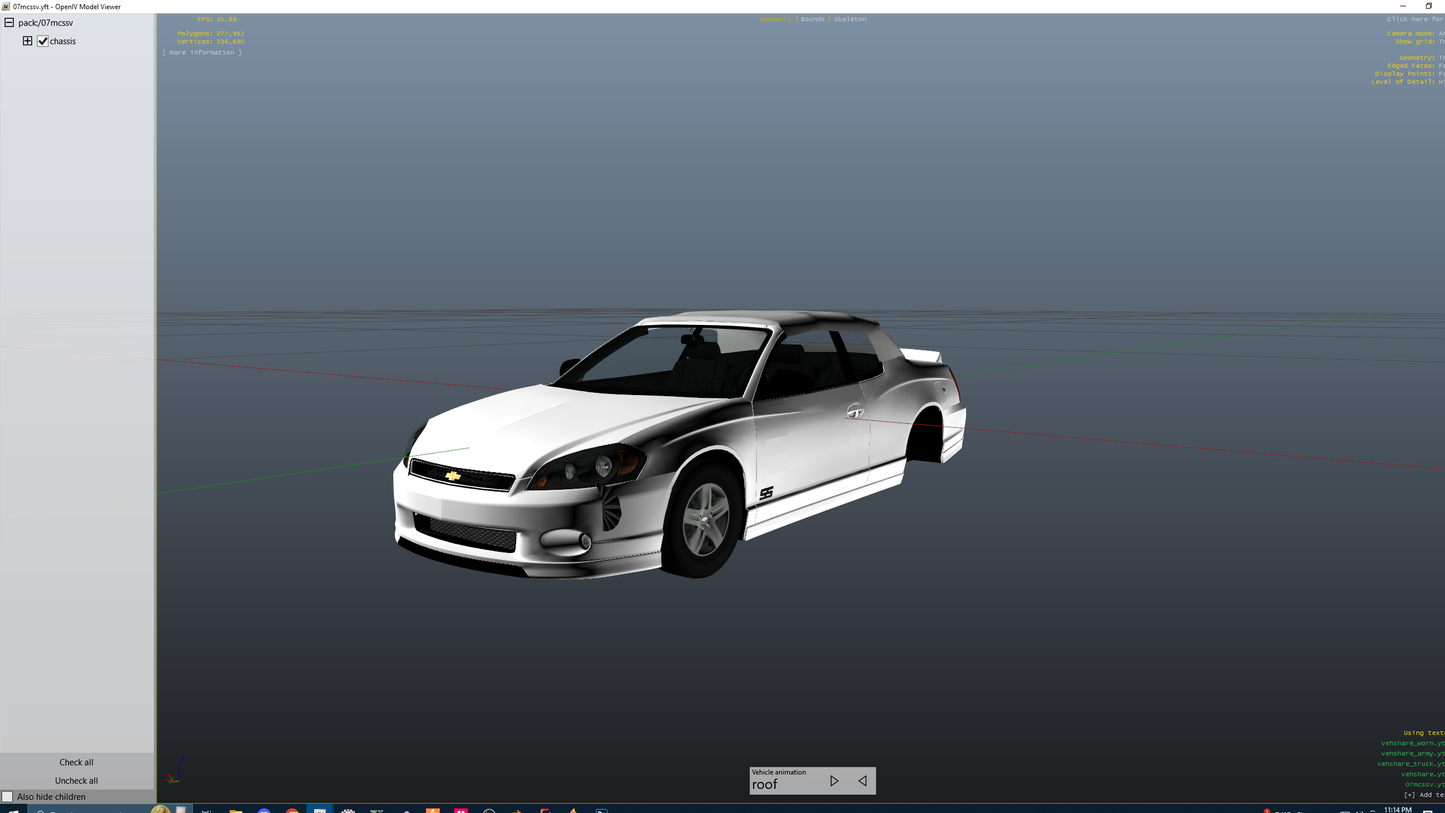This screenshot has width=1445, height=813.
Task: Switch to the Bounds view tab
Action: [x=812, y=19]
